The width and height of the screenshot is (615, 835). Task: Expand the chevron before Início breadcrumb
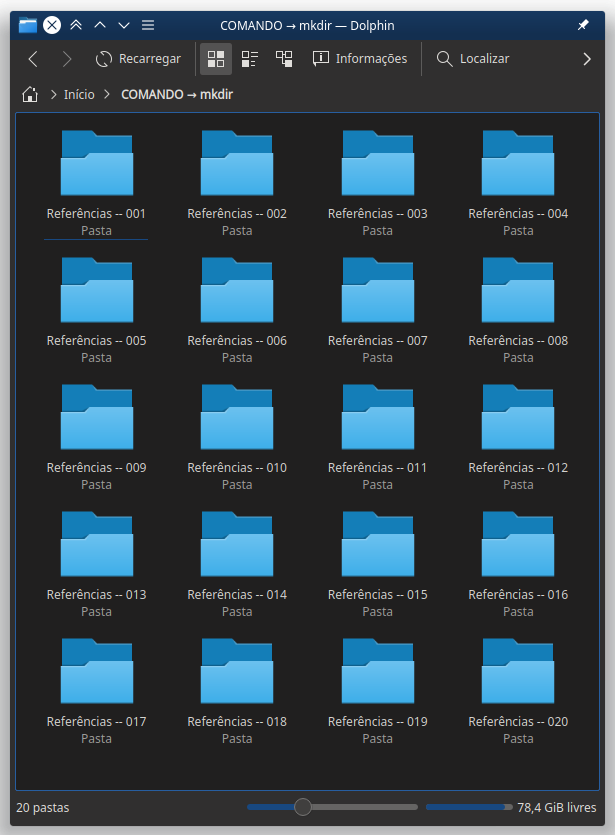(x=53, y=95)
